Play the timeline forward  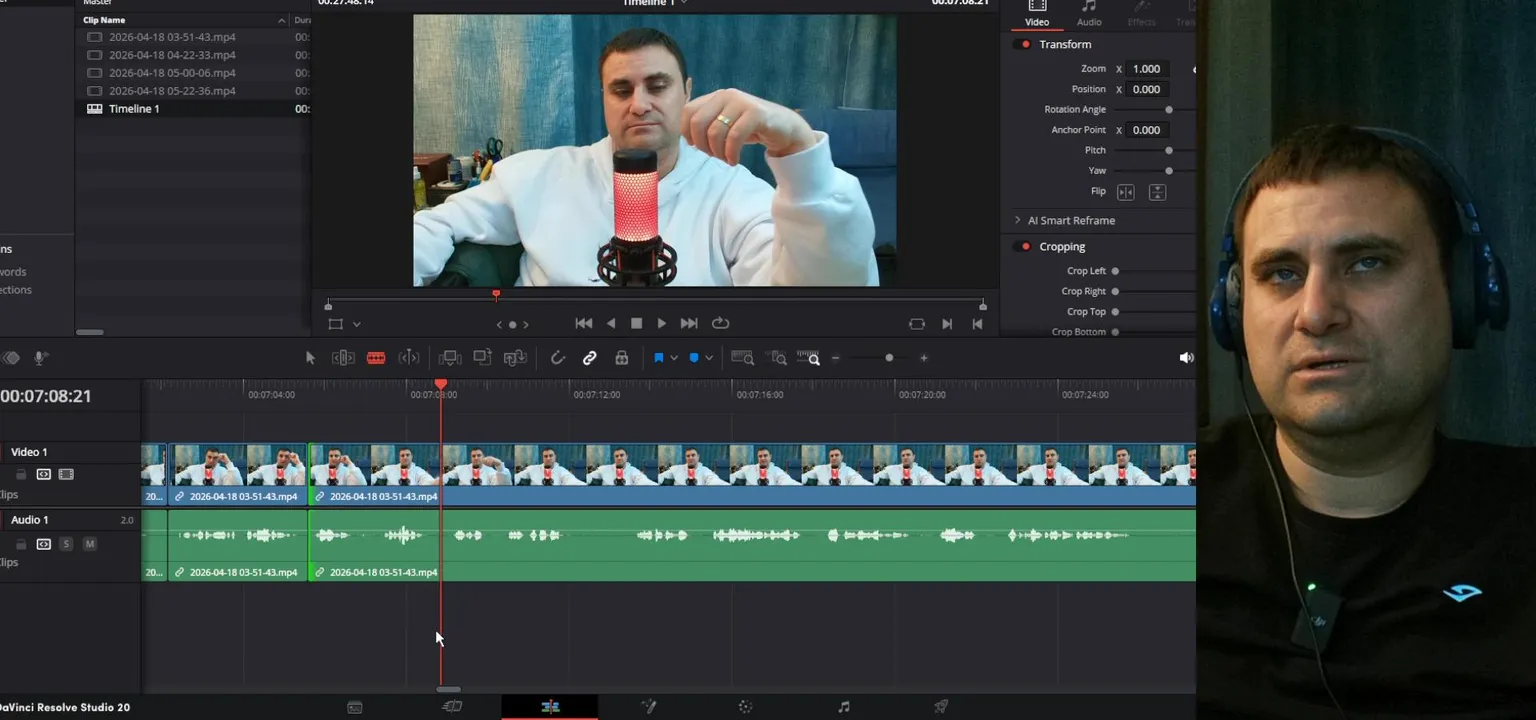click(661, 323)
